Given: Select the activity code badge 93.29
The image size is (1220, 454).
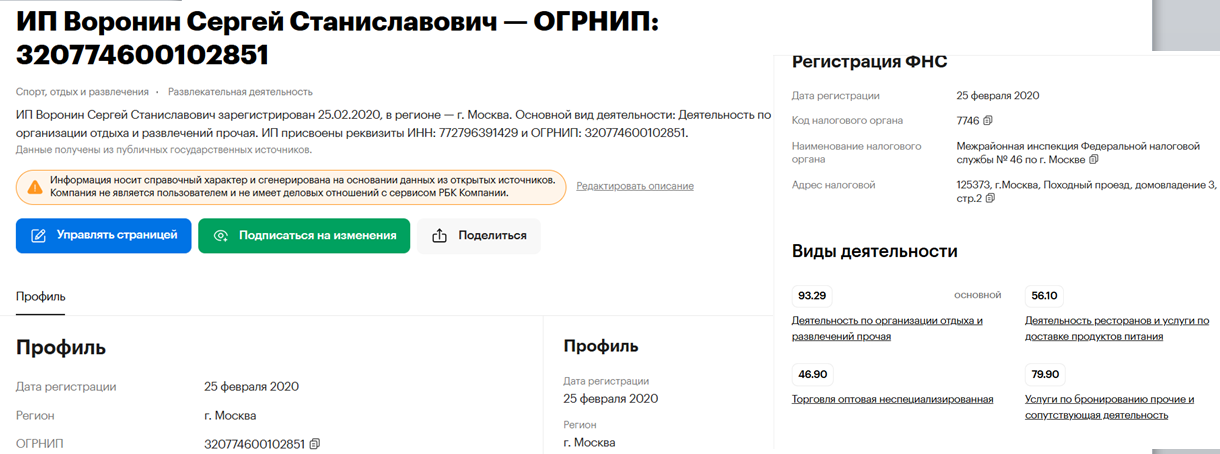Looking at the screenshot, I should 812,296.
